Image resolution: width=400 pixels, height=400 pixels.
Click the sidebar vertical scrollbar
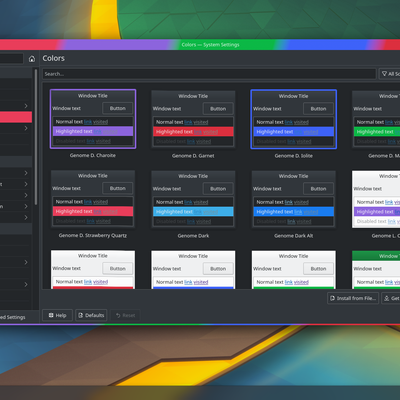pos(36,137)
